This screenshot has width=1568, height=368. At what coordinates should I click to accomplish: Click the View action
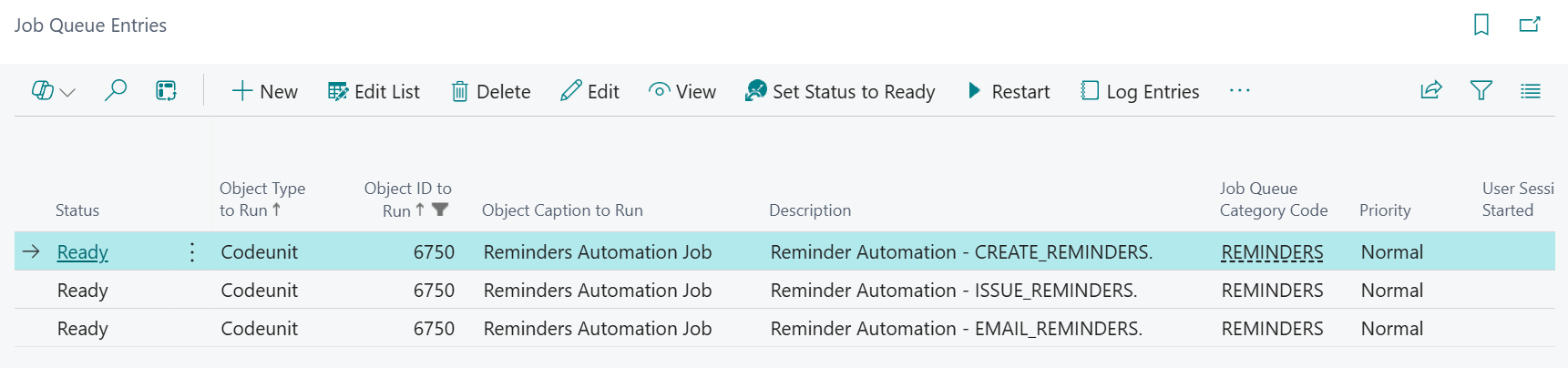(682, 91)
